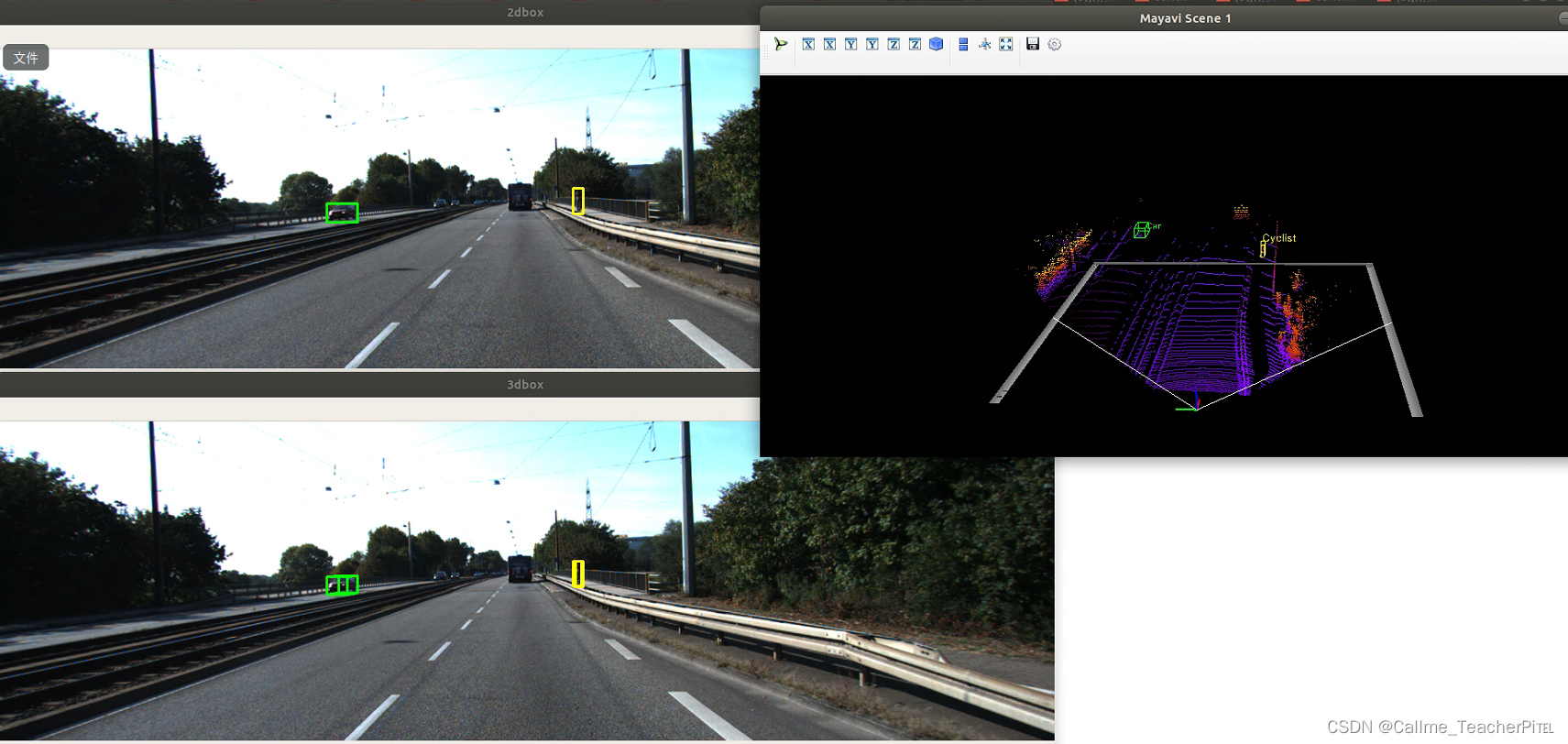Select yellow cyclist box in 3dbox image
Screen dimensions: 1568x744
(x=578, y=574)
